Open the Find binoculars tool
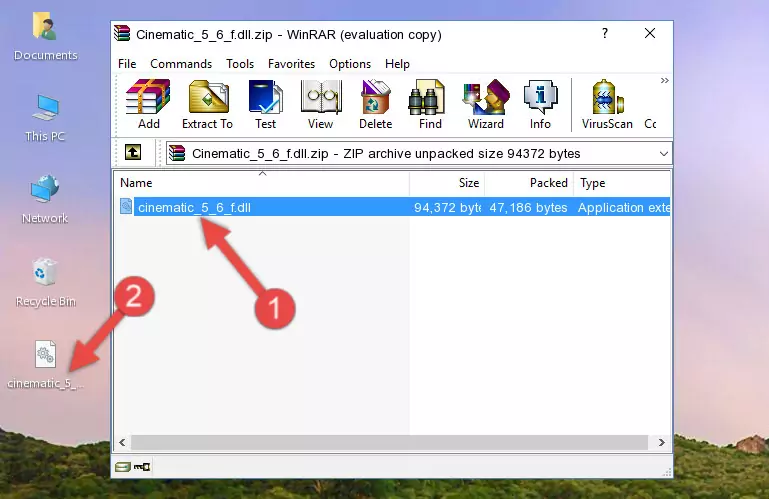This screenshot has width=769, height=499. [430, 105]
